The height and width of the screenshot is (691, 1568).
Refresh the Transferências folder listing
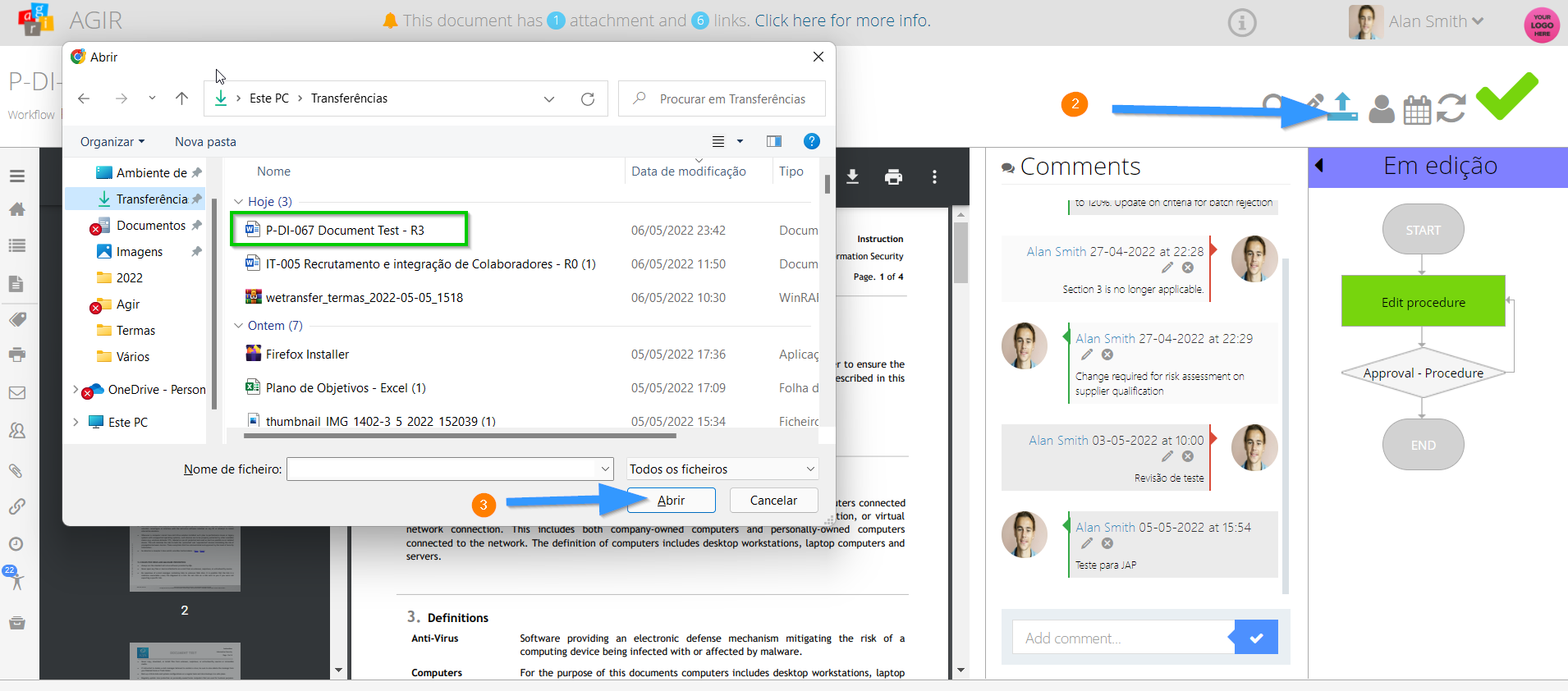coord(588,98)
